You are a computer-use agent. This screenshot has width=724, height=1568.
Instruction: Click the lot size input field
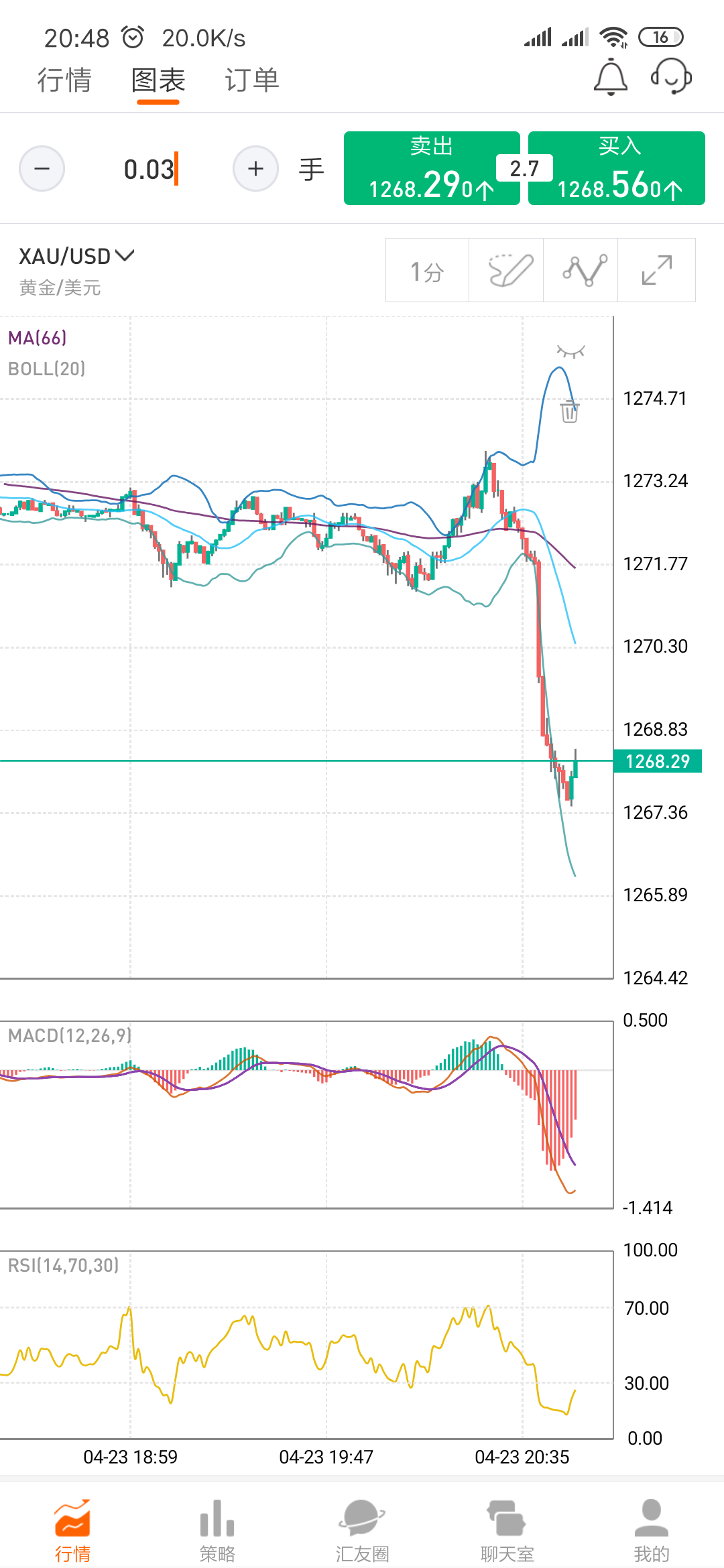tap(149, 170)
